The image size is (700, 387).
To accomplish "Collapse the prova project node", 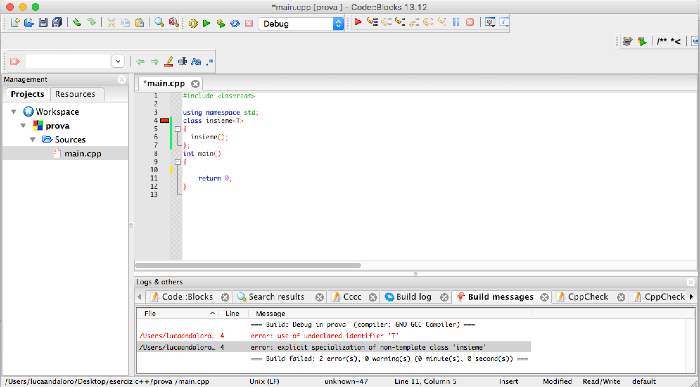I will click(23, 126).
